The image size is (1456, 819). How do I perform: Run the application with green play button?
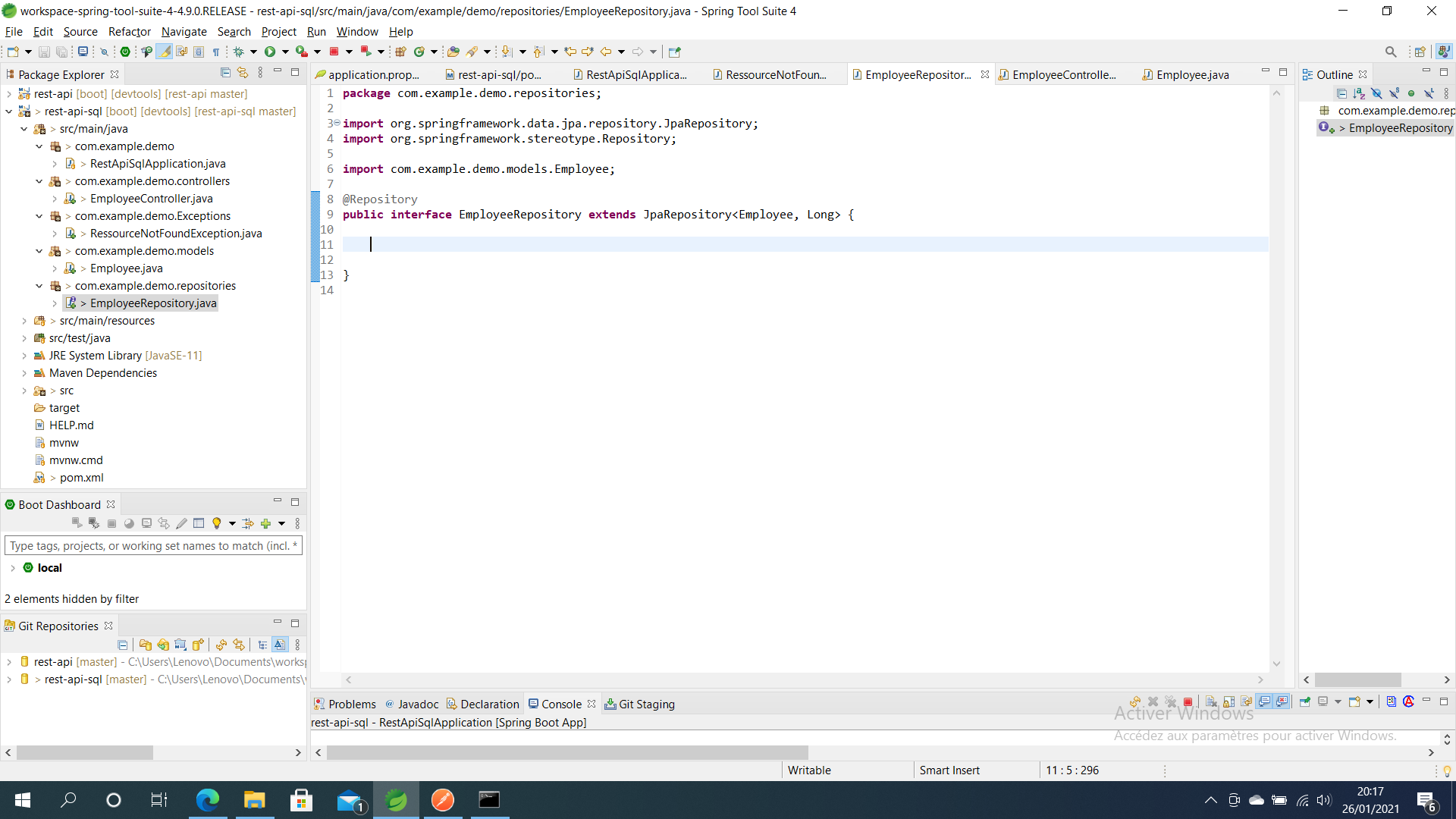tap(270, 52)
